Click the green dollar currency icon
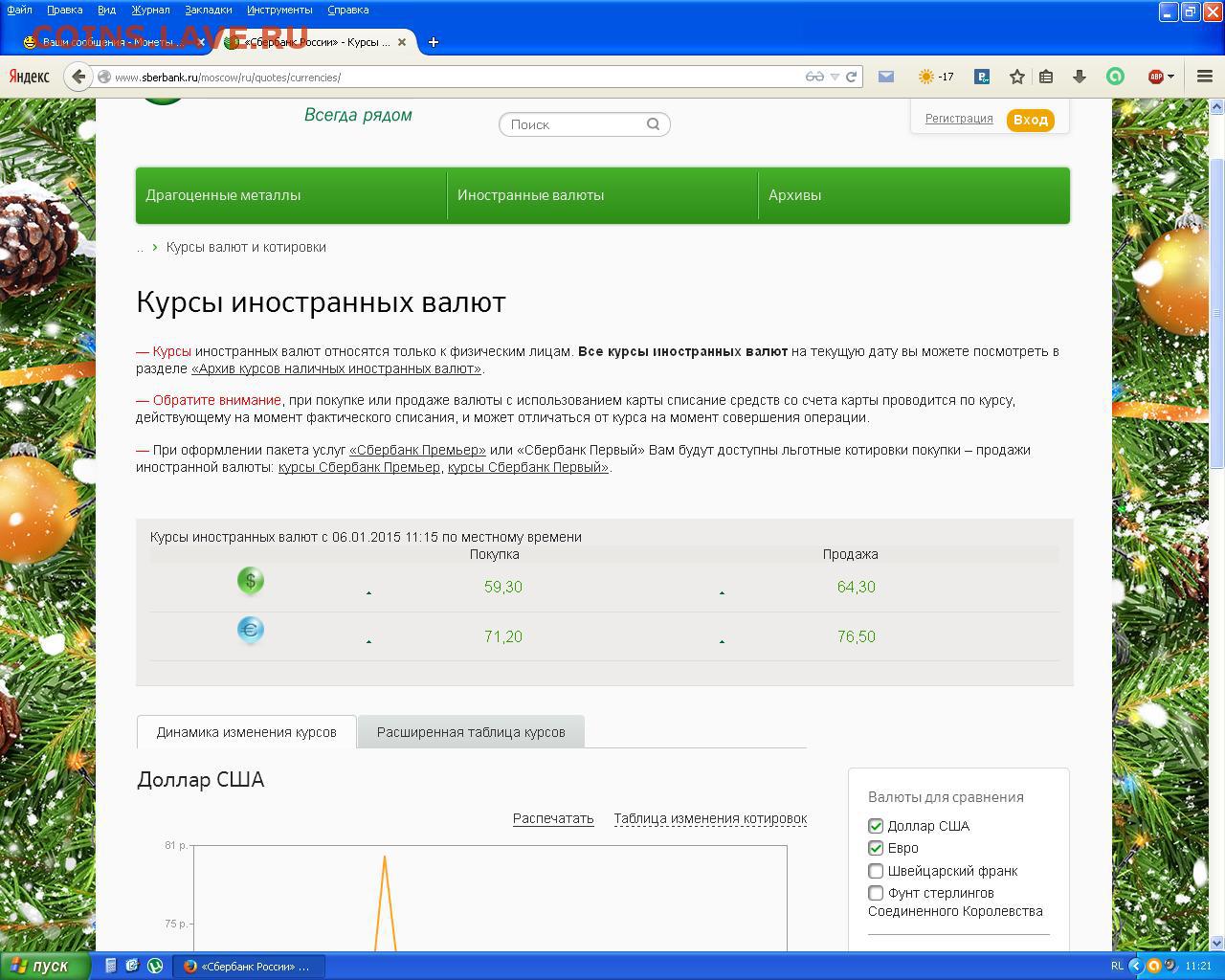 point(250,580)
